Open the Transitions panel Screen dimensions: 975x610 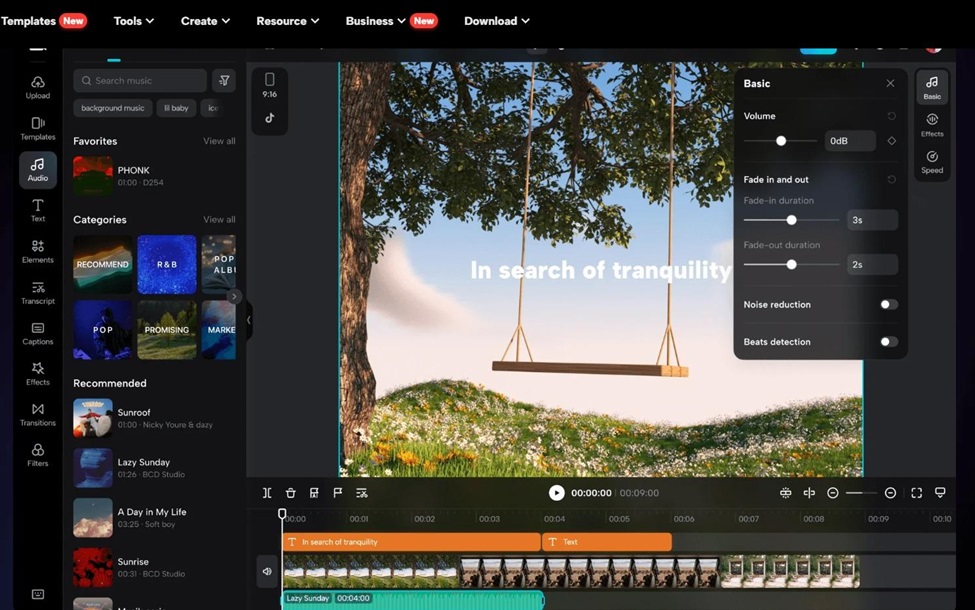pos(37,415)
